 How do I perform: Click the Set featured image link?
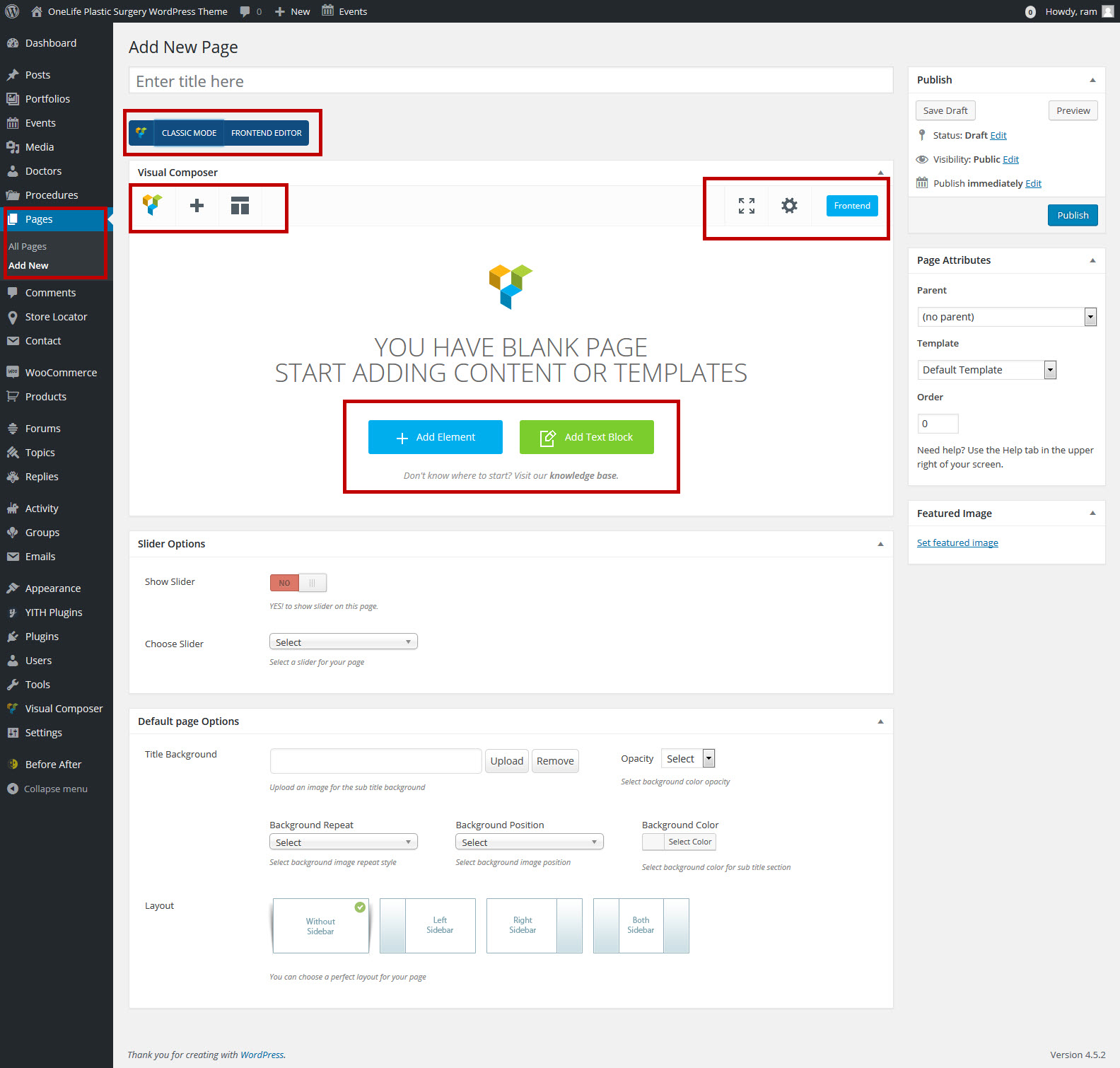click(x=957, y=542)
